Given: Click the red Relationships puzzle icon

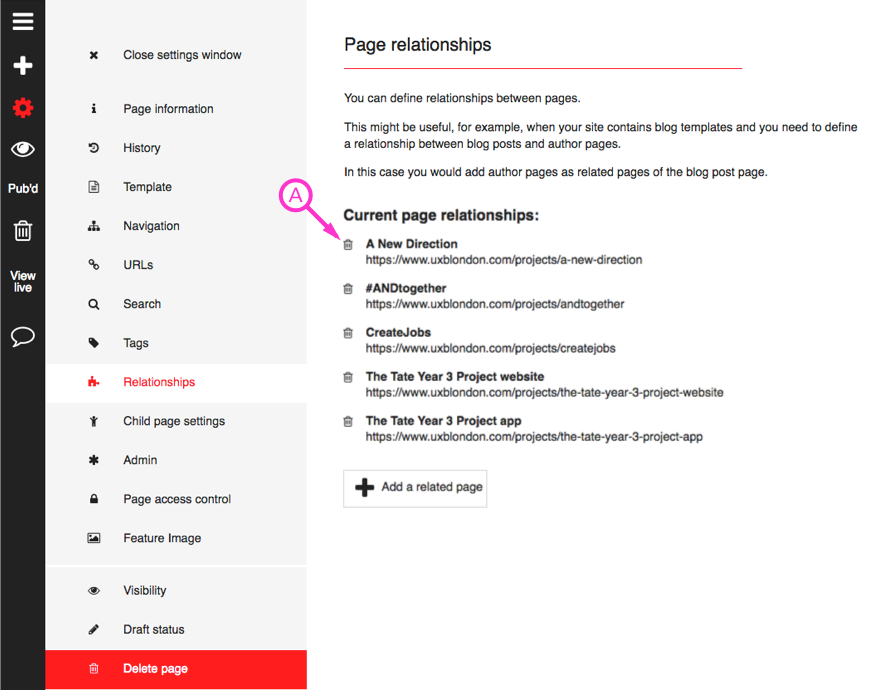Looking at the screenshot, I should click(x=94, y=382).
